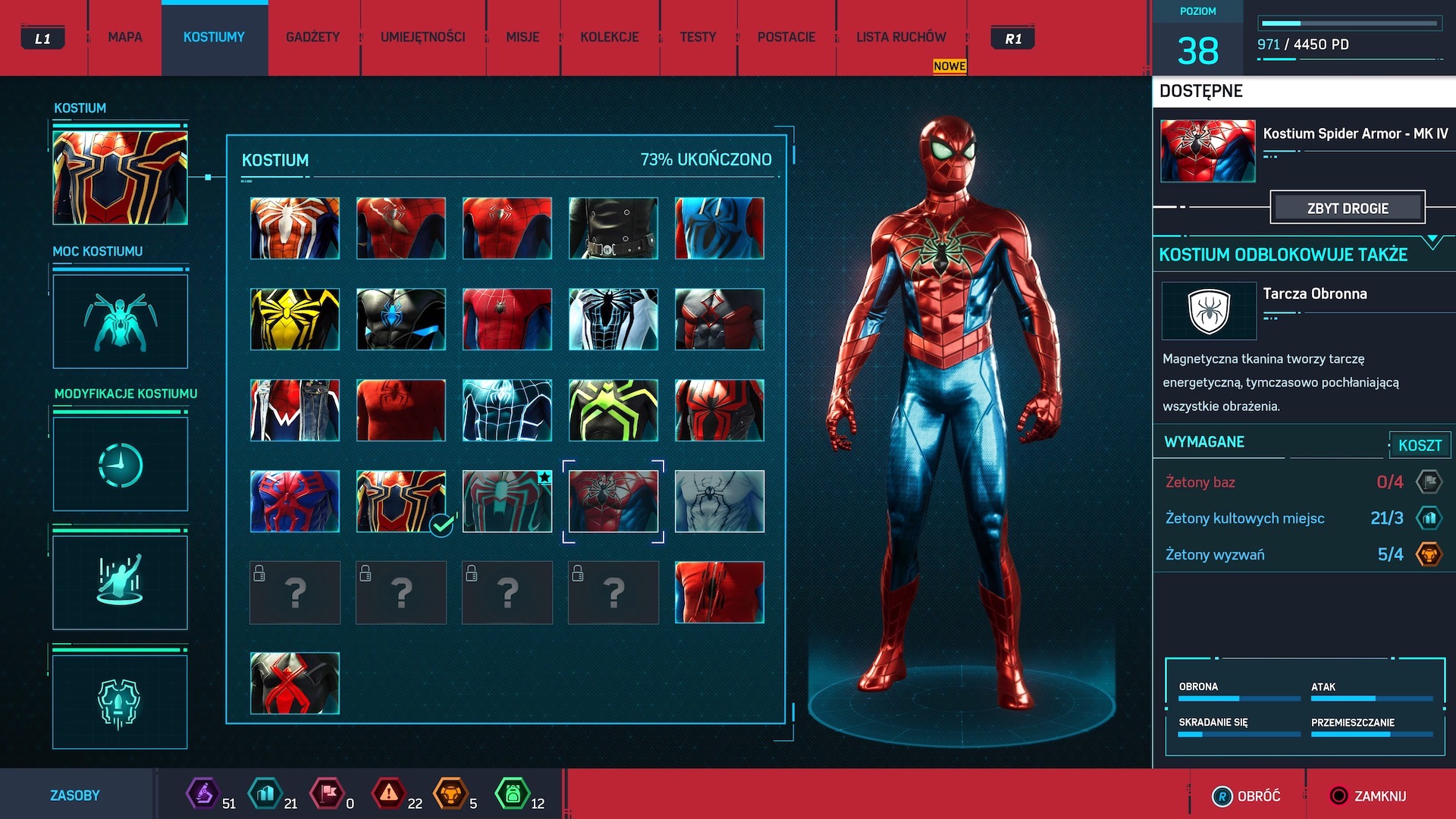Select the highlighted Spider Armor MK IV thumbnail
The image size is (1456, 819).
click(x=613, y=501)
